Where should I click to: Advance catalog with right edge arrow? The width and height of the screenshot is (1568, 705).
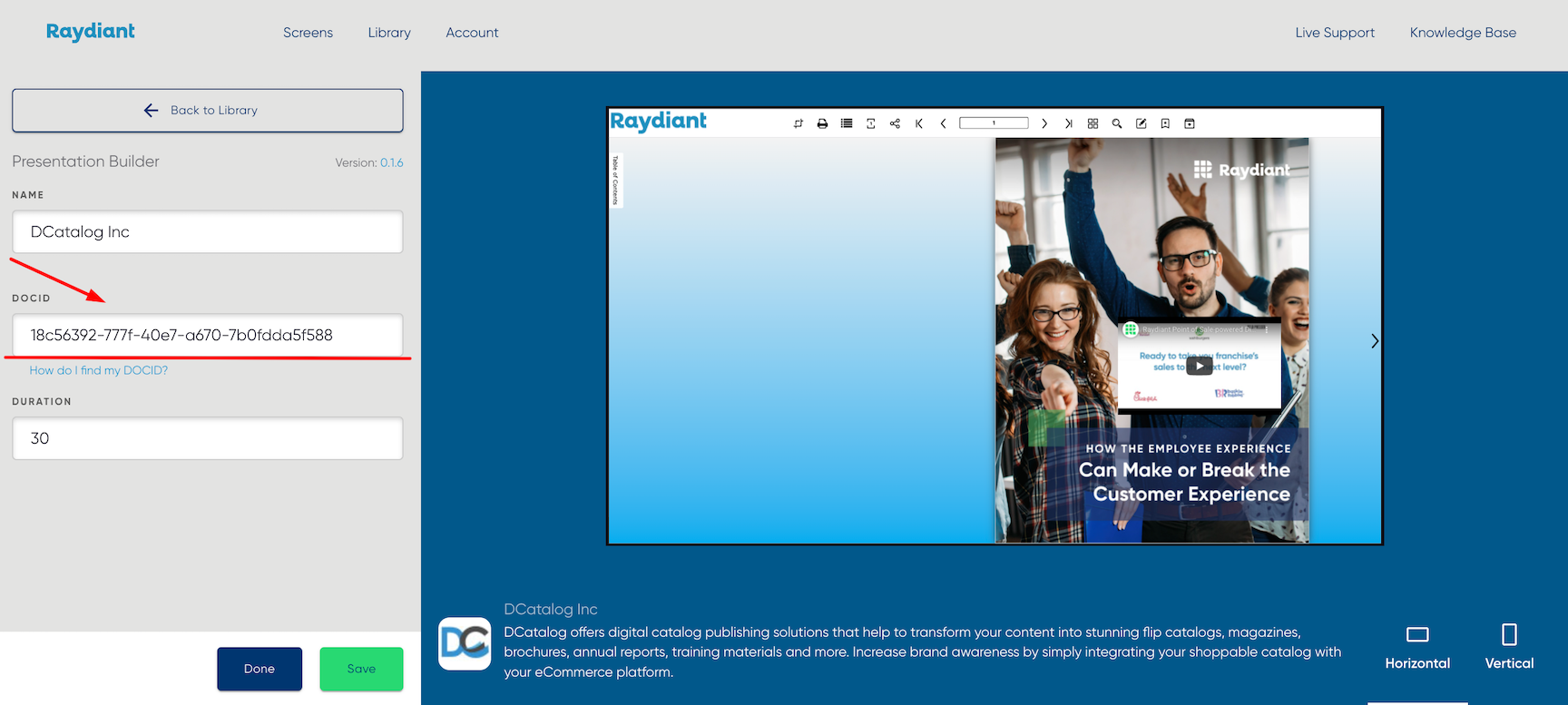(1375, 341)
